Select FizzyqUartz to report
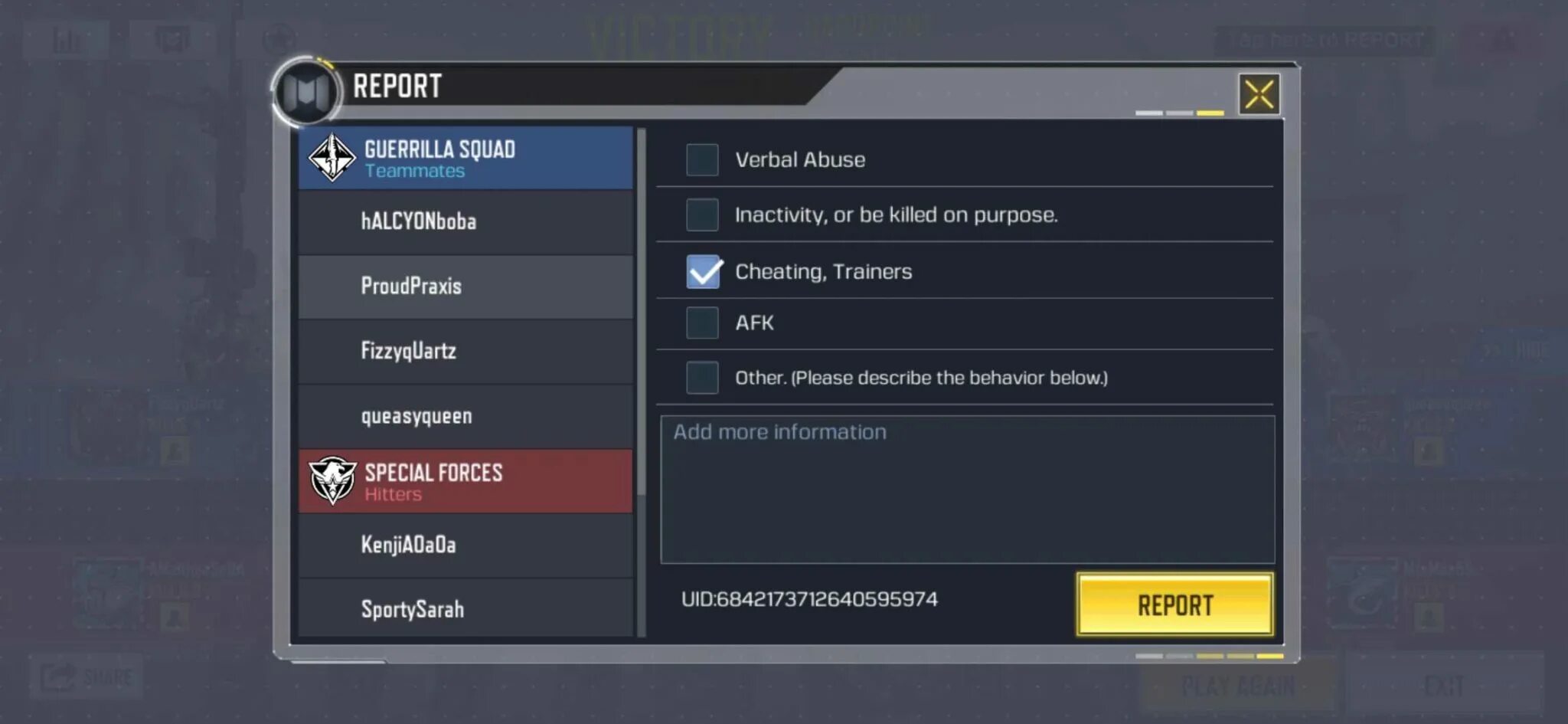Viewport: 1568px width, 724px height. pyautogui.click(x=465, y=351)
